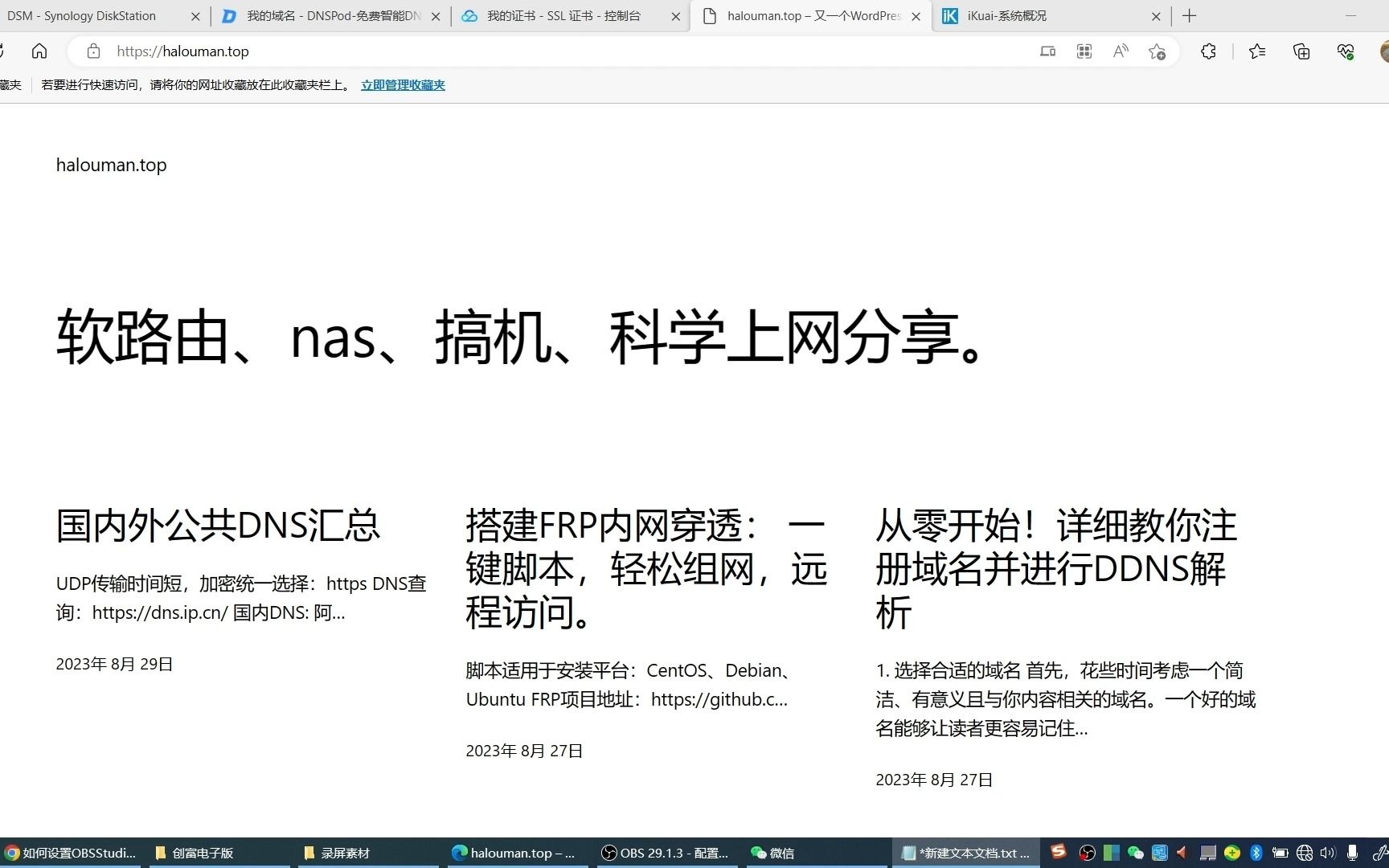Close the iKuai tab

click(x=1156, y=16)
